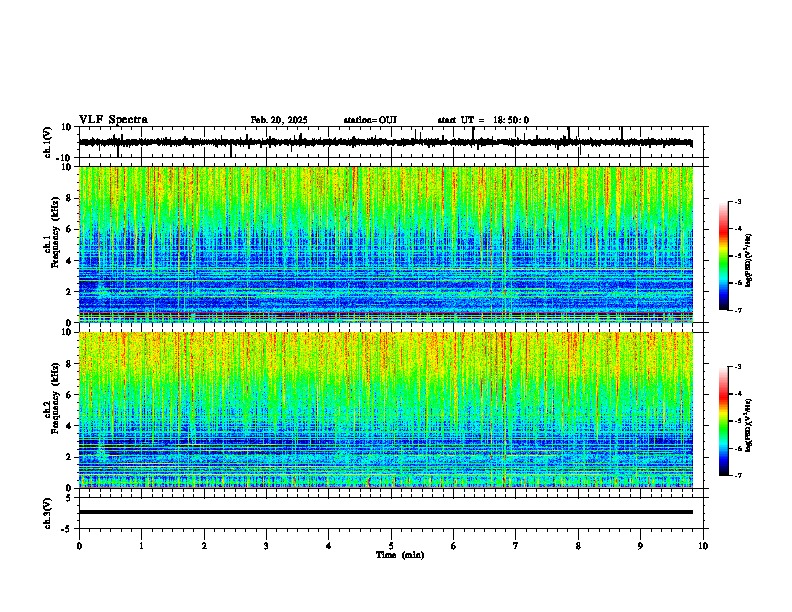The height and width of the screenshot is (612, 792).
Task: Click the ch.2 spectrogram plot area
Action: click(386, 410)
